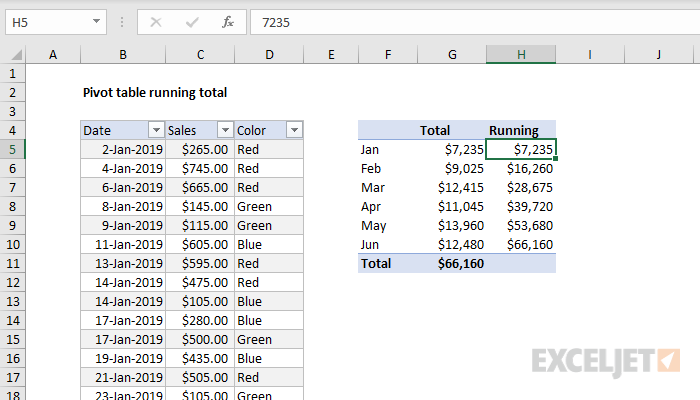Select row 4 header
The width and height of the screenshot is (700, 400).
coord(12,130)
